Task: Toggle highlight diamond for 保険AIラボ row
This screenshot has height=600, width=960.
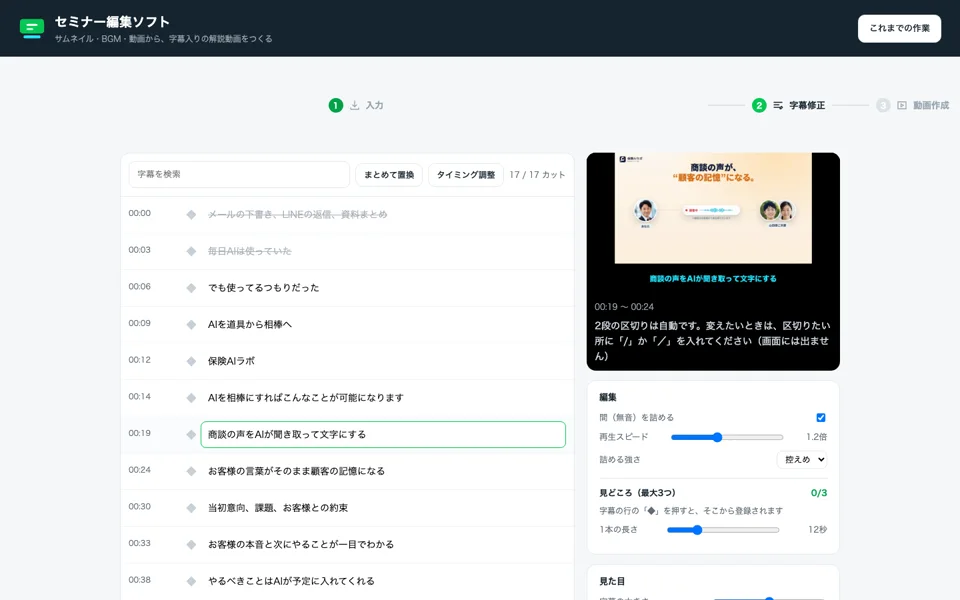Action: click(x=191, y=361)
